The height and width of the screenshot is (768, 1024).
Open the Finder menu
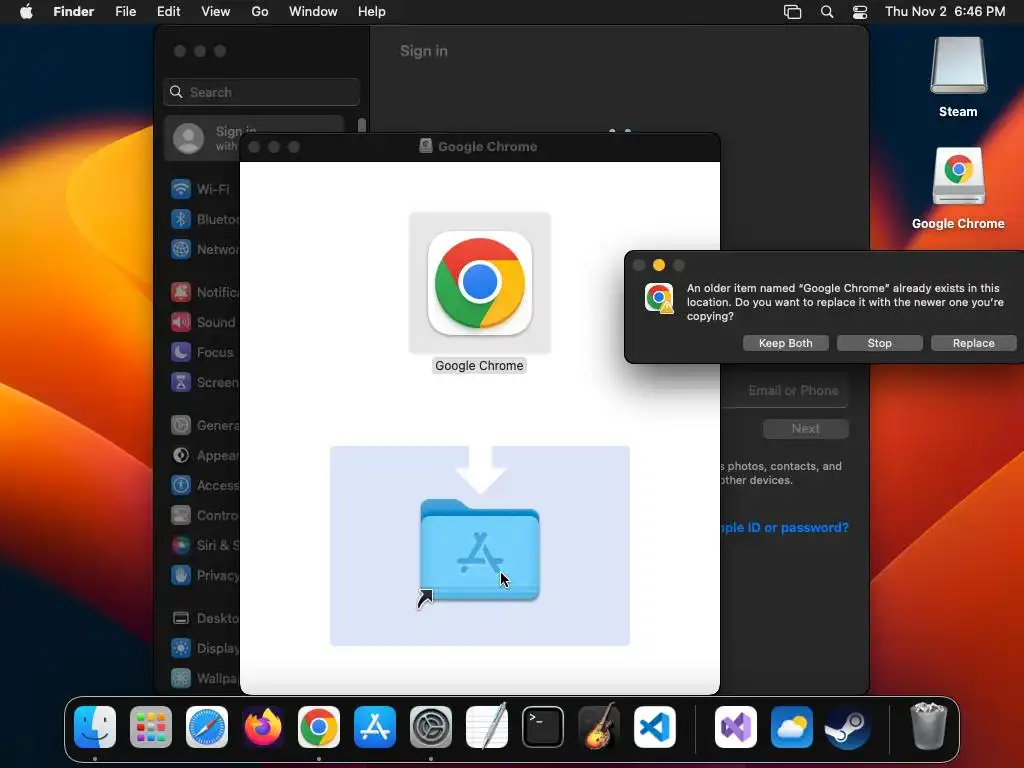(74, 12)
